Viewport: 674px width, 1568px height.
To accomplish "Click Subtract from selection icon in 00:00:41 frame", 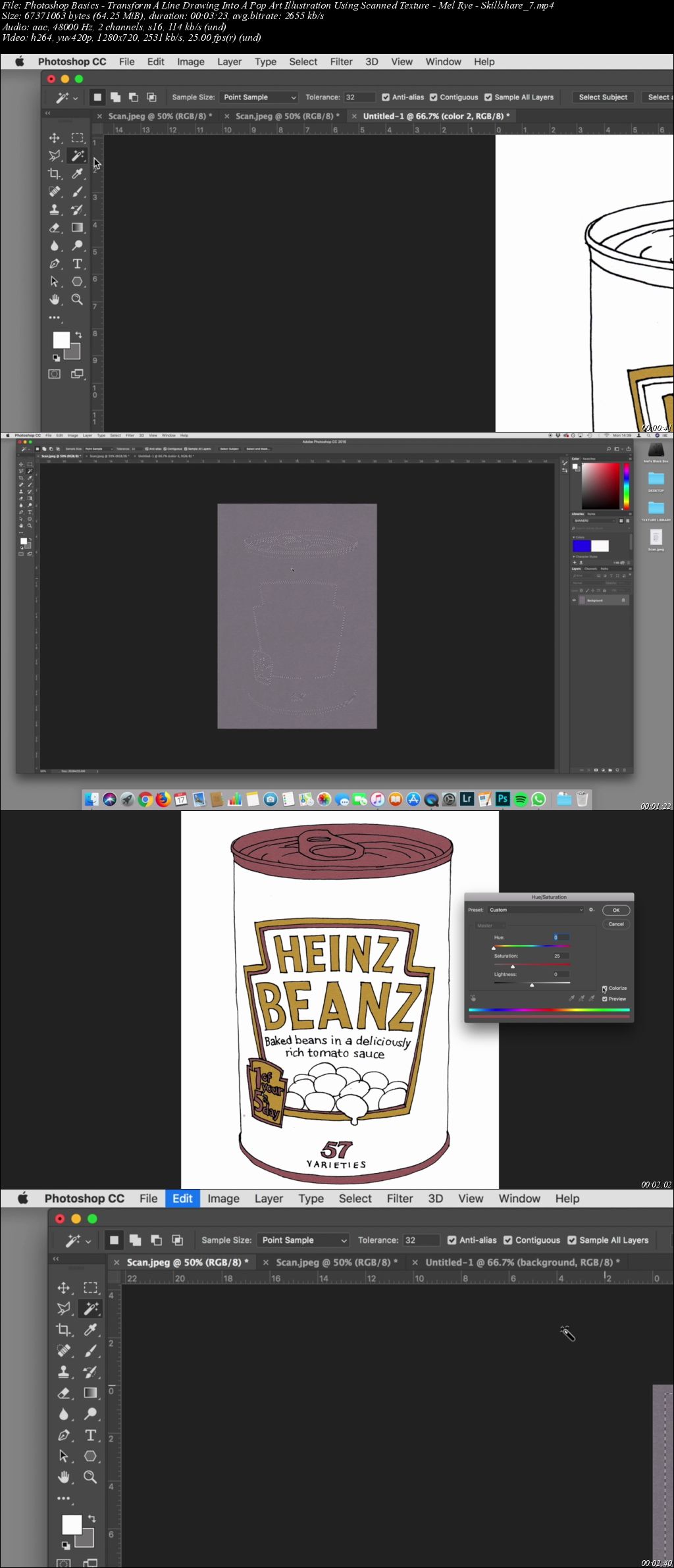I will tap(134, 97).
